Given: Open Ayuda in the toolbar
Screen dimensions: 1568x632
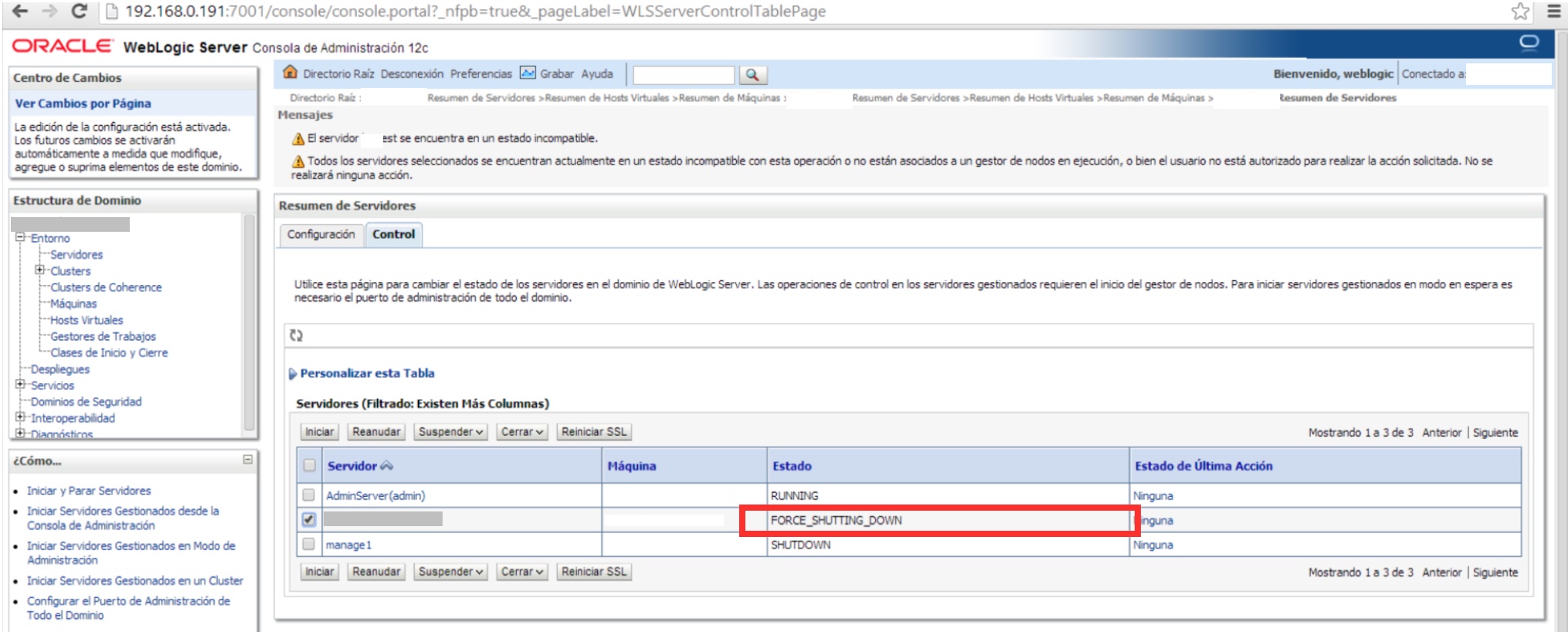Looking at the screenshot, I should pyautogui.click(x=597, y=73).
